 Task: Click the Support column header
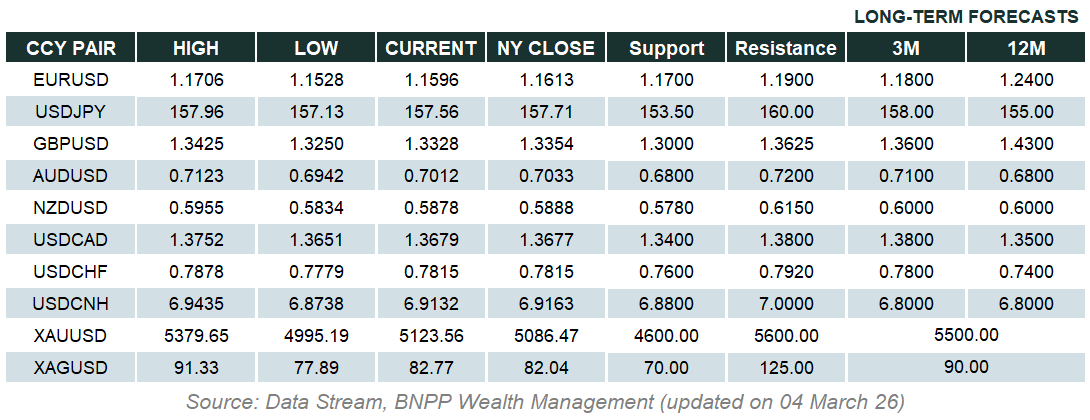click(x=667, y=48)
